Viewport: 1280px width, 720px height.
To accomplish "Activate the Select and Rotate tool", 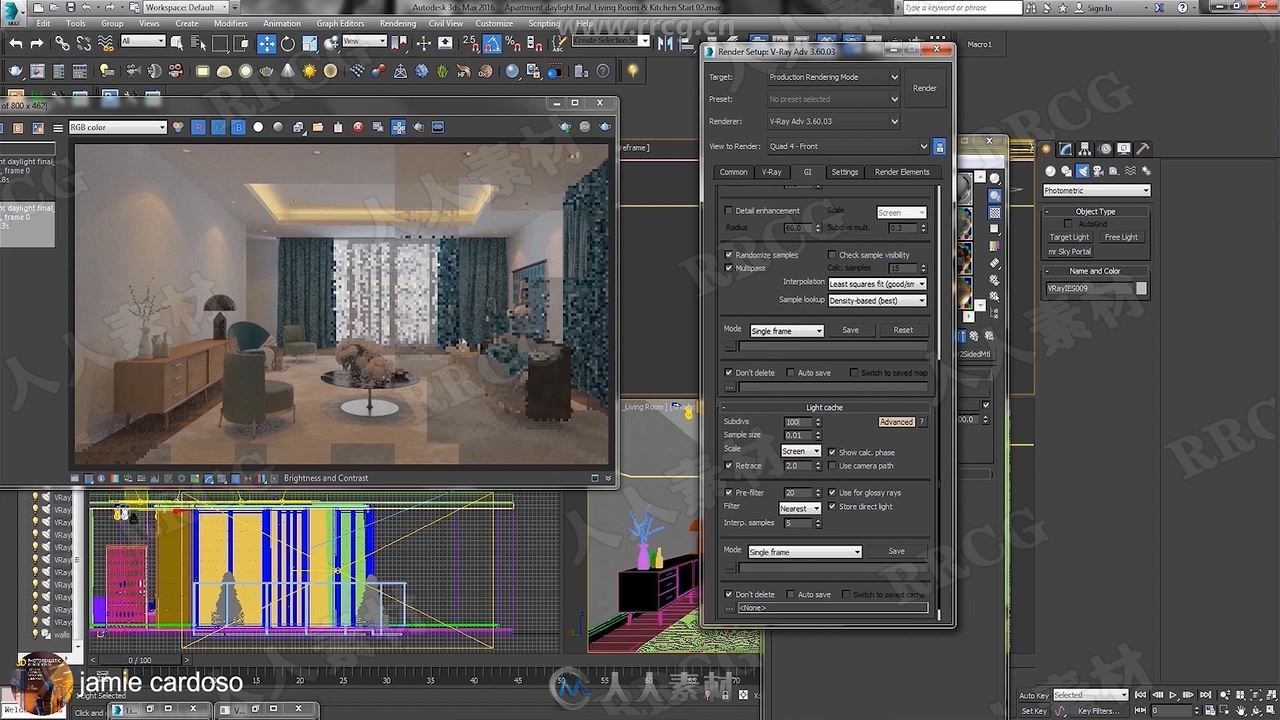I will click(288, 44).
